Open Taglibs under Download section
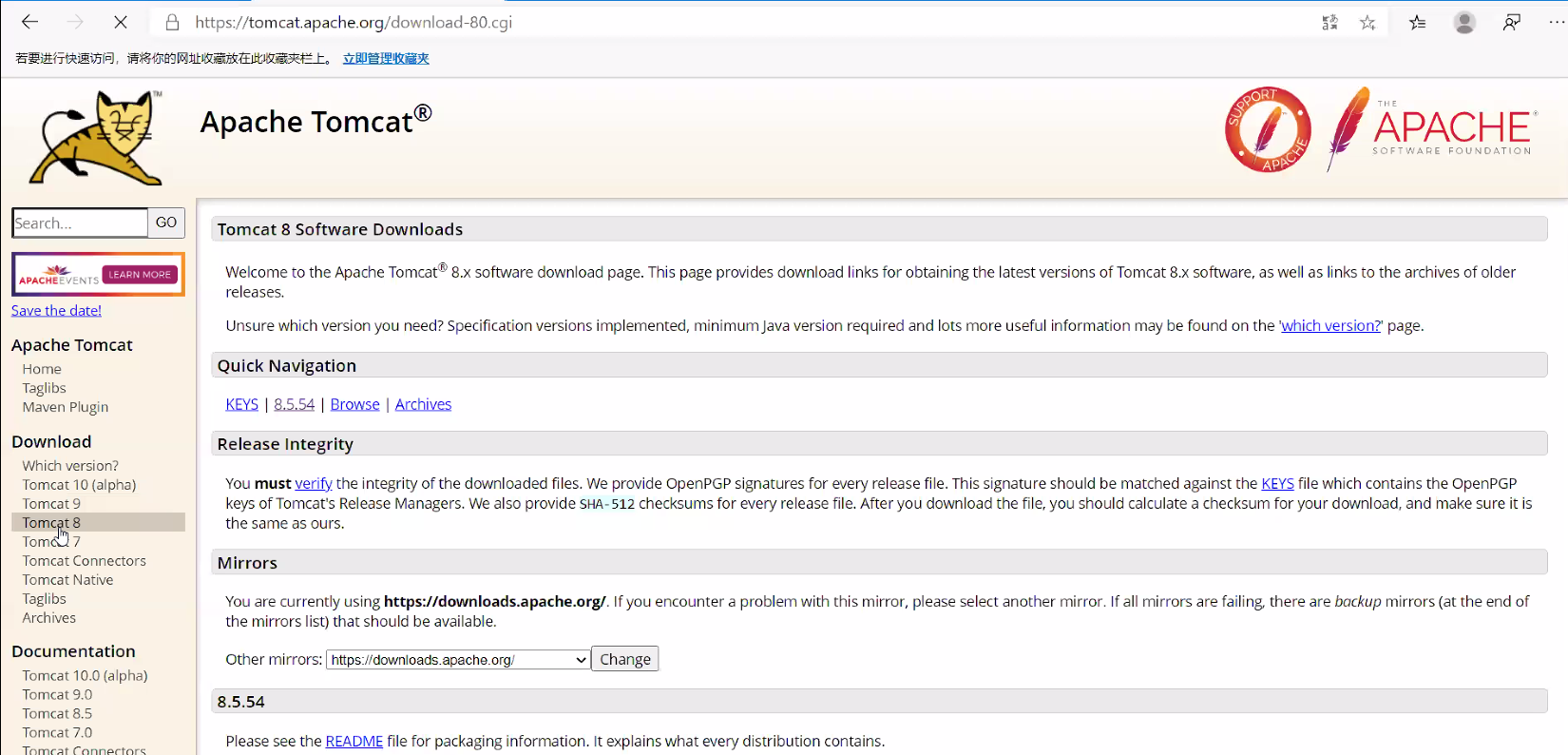 coord(44,599)
